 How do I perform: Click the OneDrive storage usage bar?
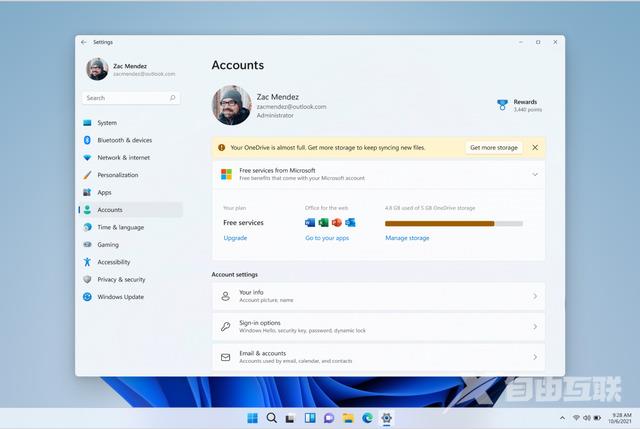[454, 223]
